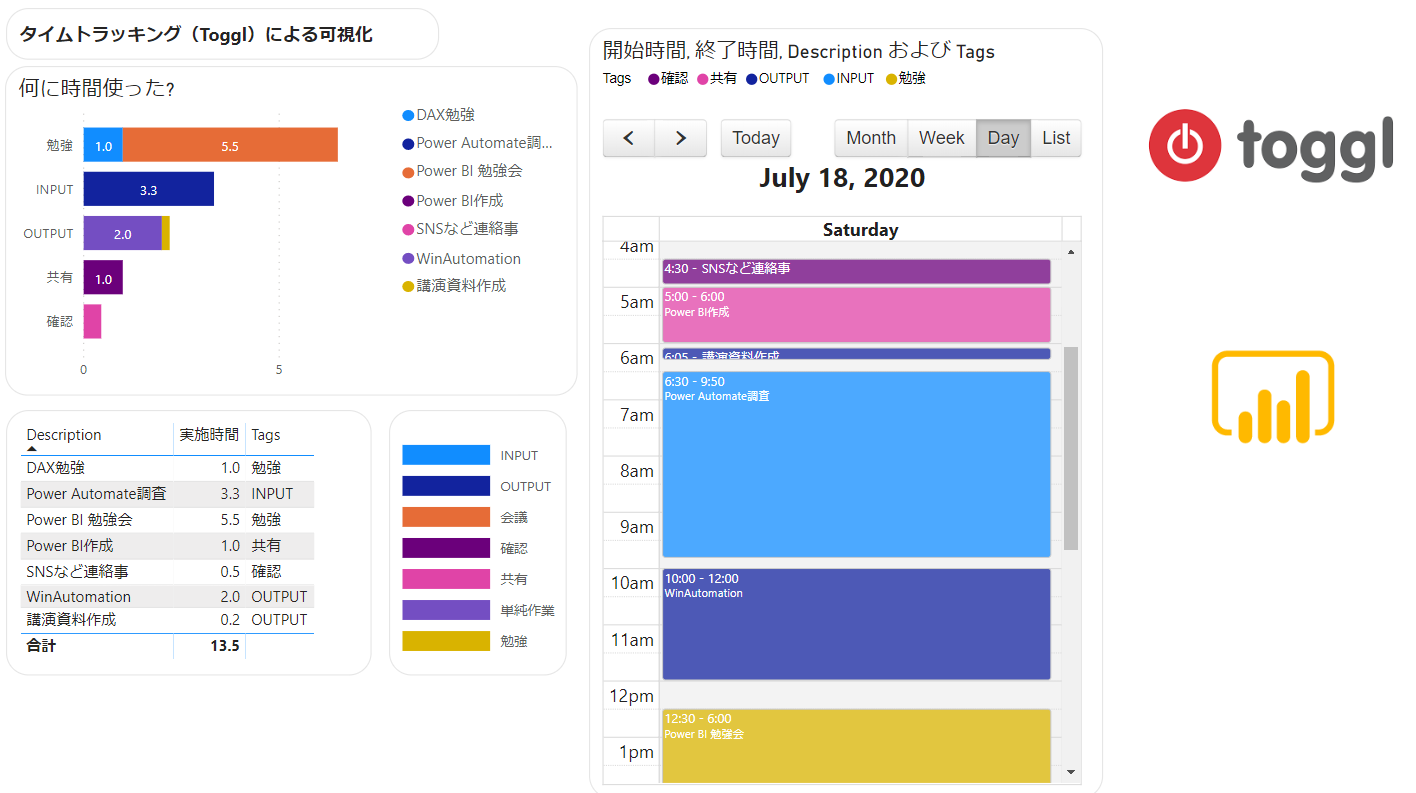1416x793 pixels.
Task: Switch calendar to List view
Action: (x=1056, y=138)
